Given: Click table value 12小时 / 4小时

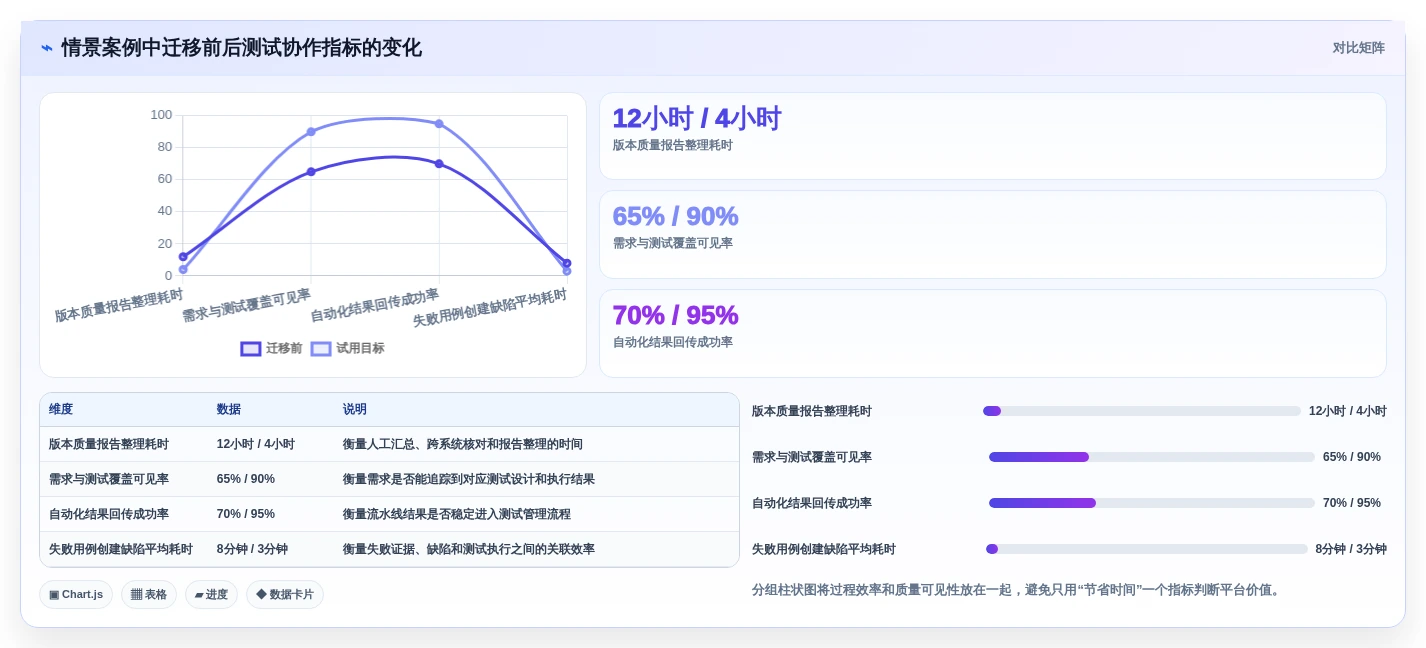Looking at the screenshot, I should coord(256,444).
